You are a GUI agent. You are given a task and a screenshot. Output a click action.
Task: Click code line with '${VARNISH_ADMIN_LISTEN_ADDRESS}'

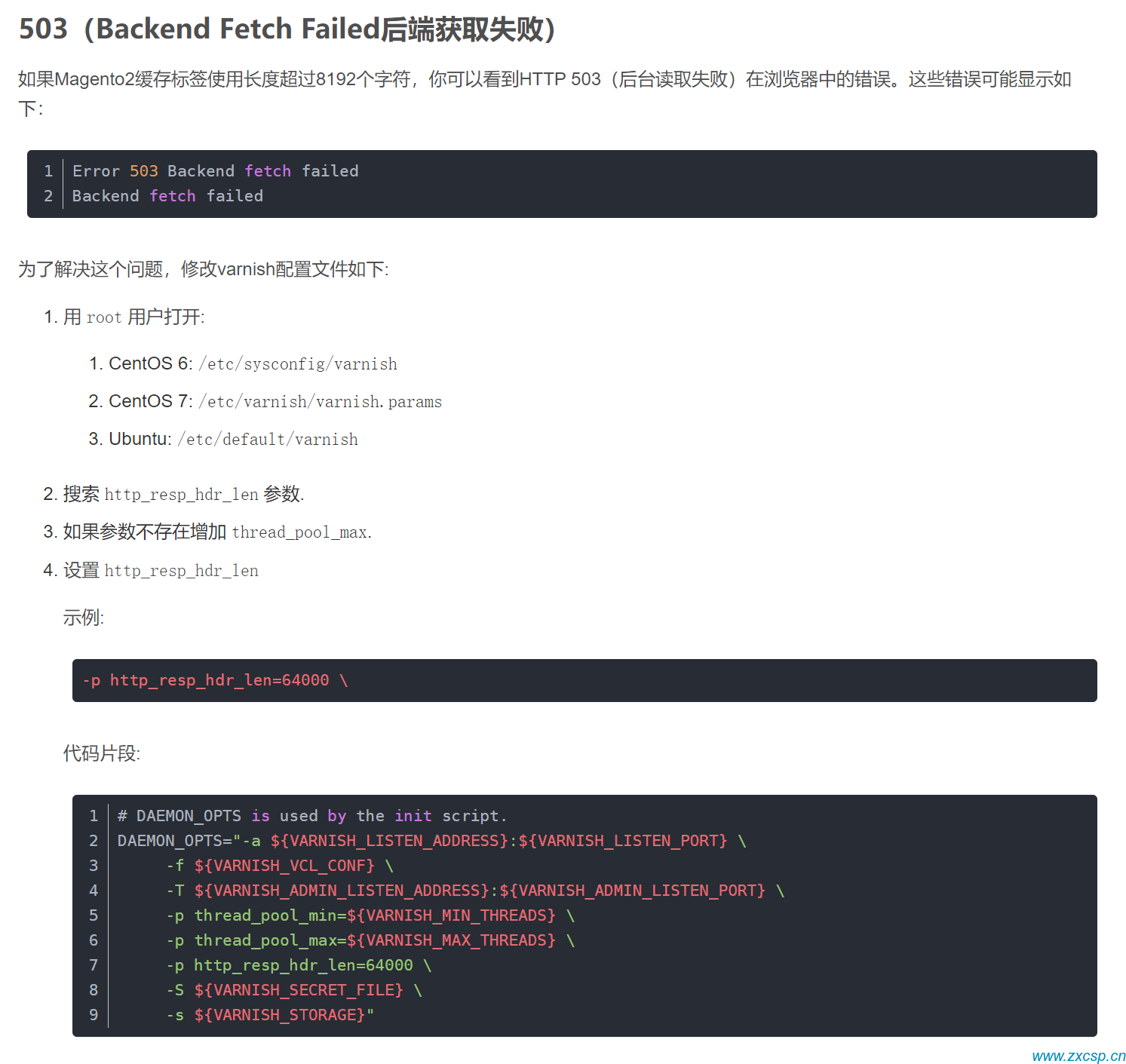(476, 891)
